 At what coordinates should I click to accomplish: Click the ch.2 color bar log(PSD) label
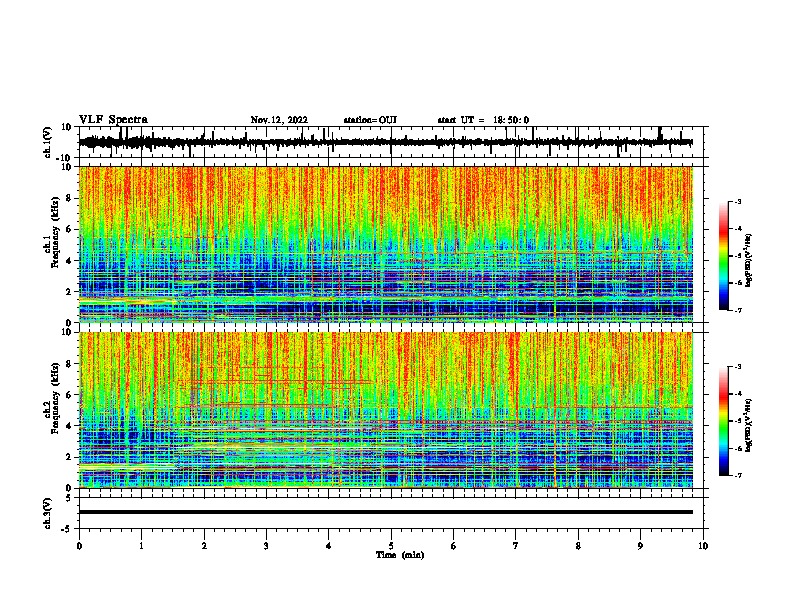749,425
